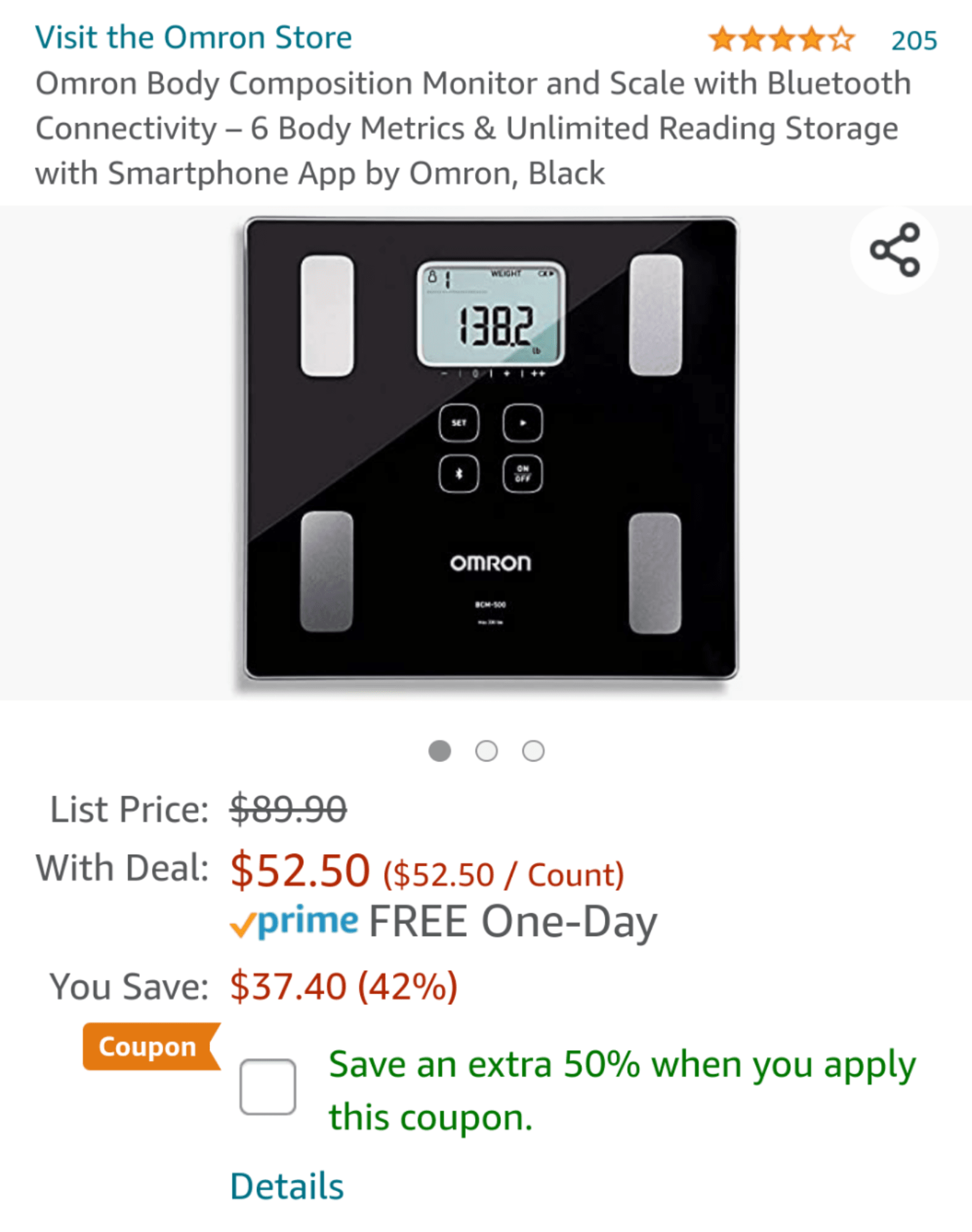This screenshot has height=1232, width=972.
Task: Click the Omron logo on the scale
Action: click(x=491, y=563)
